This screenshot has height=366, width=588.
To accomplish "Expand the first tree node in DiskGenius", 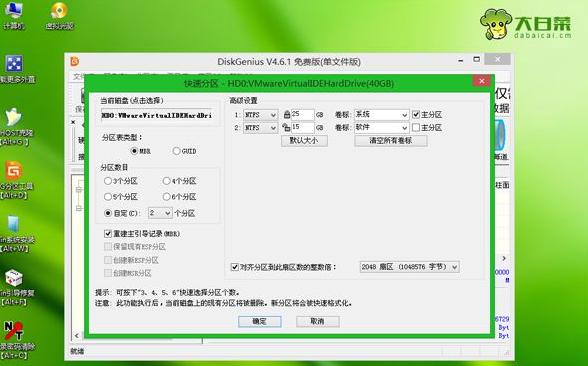I will [x=79, y=190].
